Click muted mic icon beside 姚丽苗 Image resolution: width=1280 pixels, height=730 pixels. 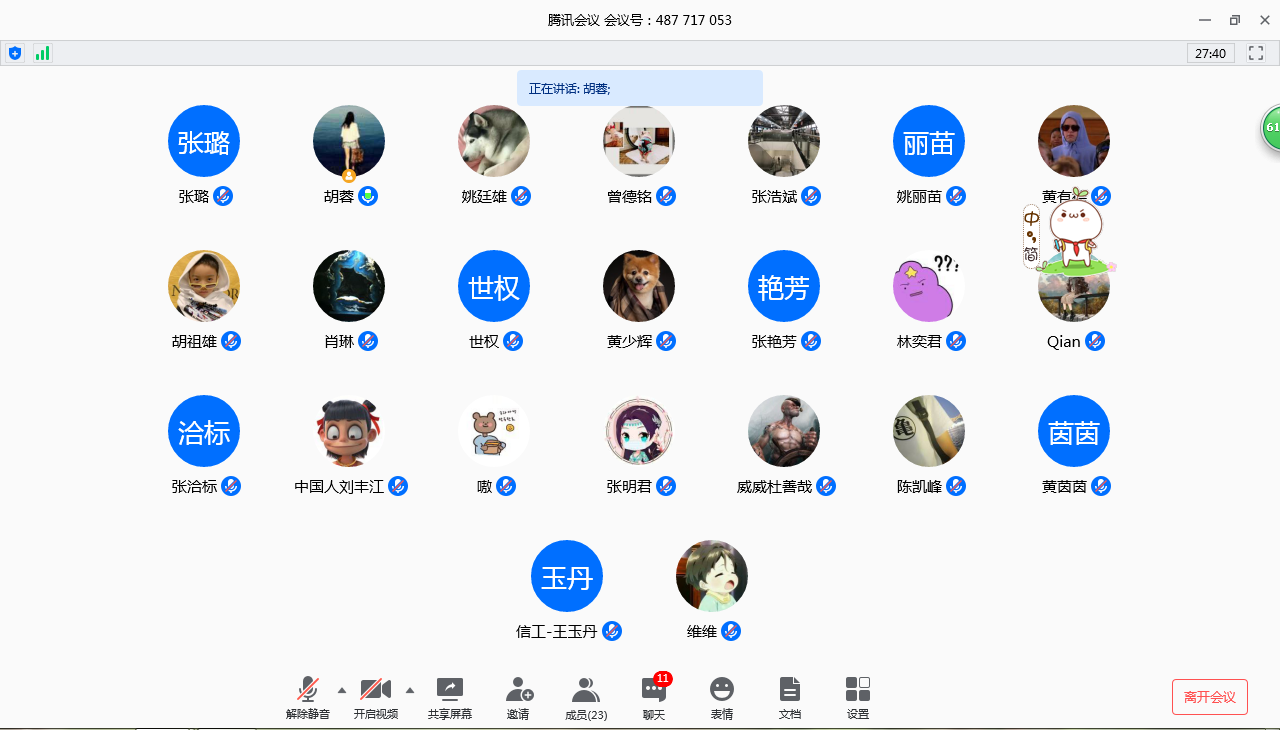(x=956, y=196)
